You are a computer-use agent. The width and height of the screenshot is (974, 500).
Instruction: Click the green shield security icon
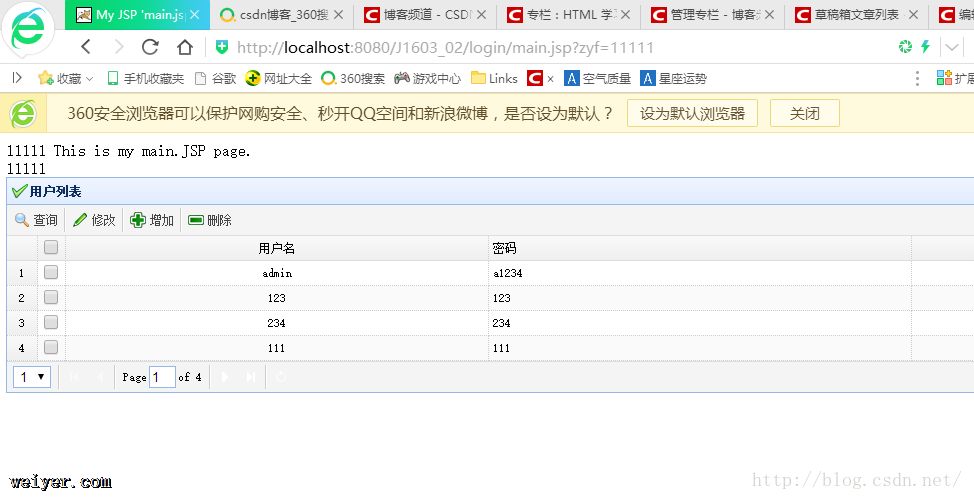(222, 47)
